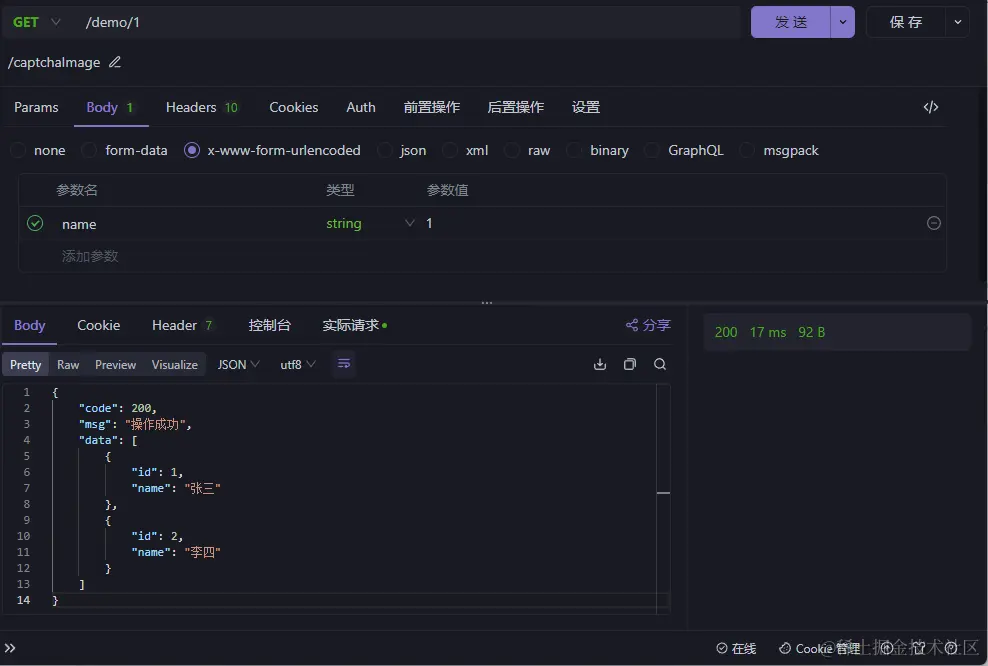Click the response editor scrollbar marker
This screenshot has height=666, width=988.
click(x=663, y=492)
